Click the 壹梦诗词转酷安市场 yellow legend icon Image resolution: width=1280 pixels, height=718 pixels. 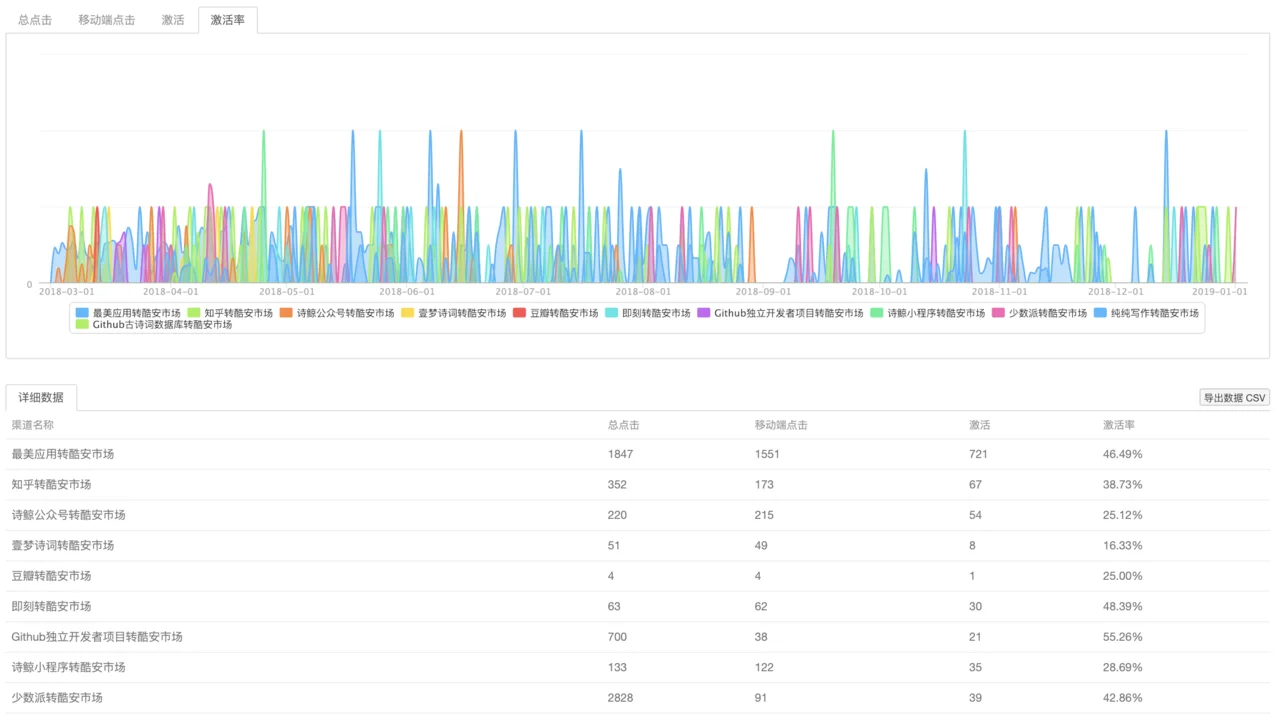[x=408, y=313]
